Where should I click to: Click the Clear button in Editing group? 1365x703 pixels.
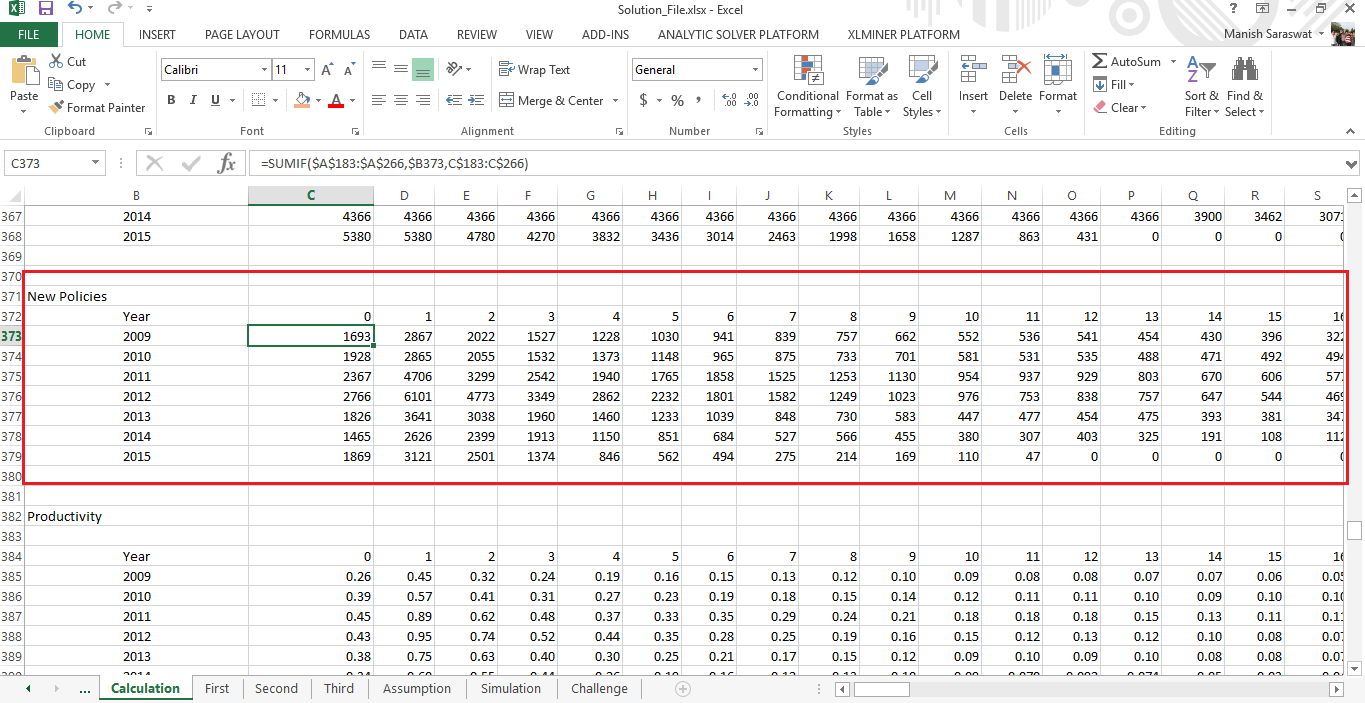tap(1121, 108)
